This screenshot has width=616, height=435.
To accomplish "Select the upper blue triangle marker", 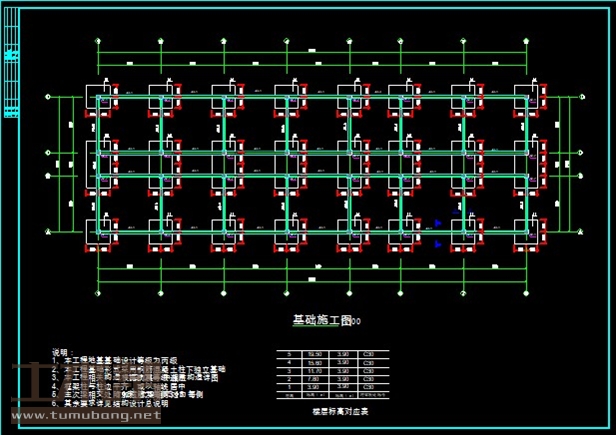I will pos(439,223).
